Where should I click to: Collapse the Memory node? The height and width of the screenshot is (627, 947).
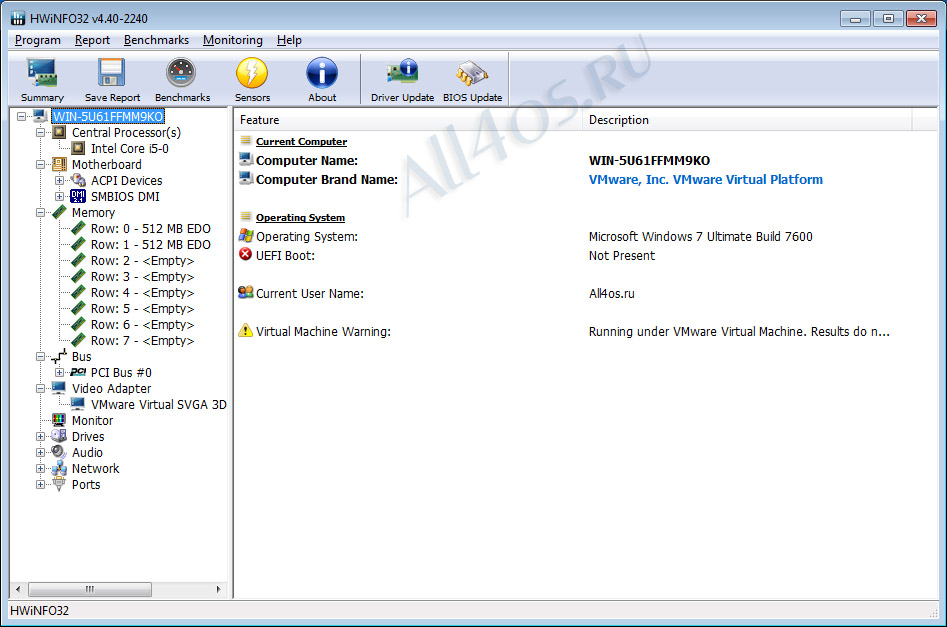coord(40,212)
